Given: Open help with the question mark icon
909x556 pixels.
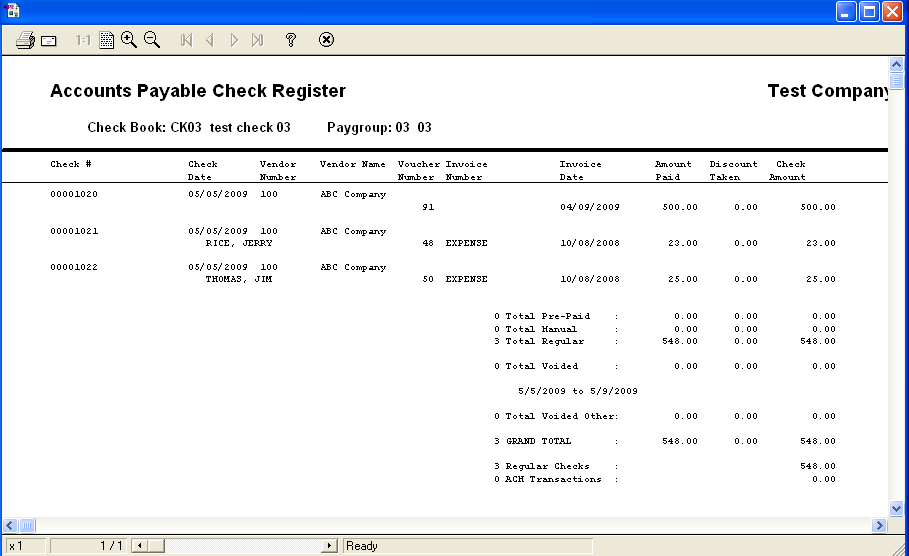Looking at the screenshot, I should 291,40.
